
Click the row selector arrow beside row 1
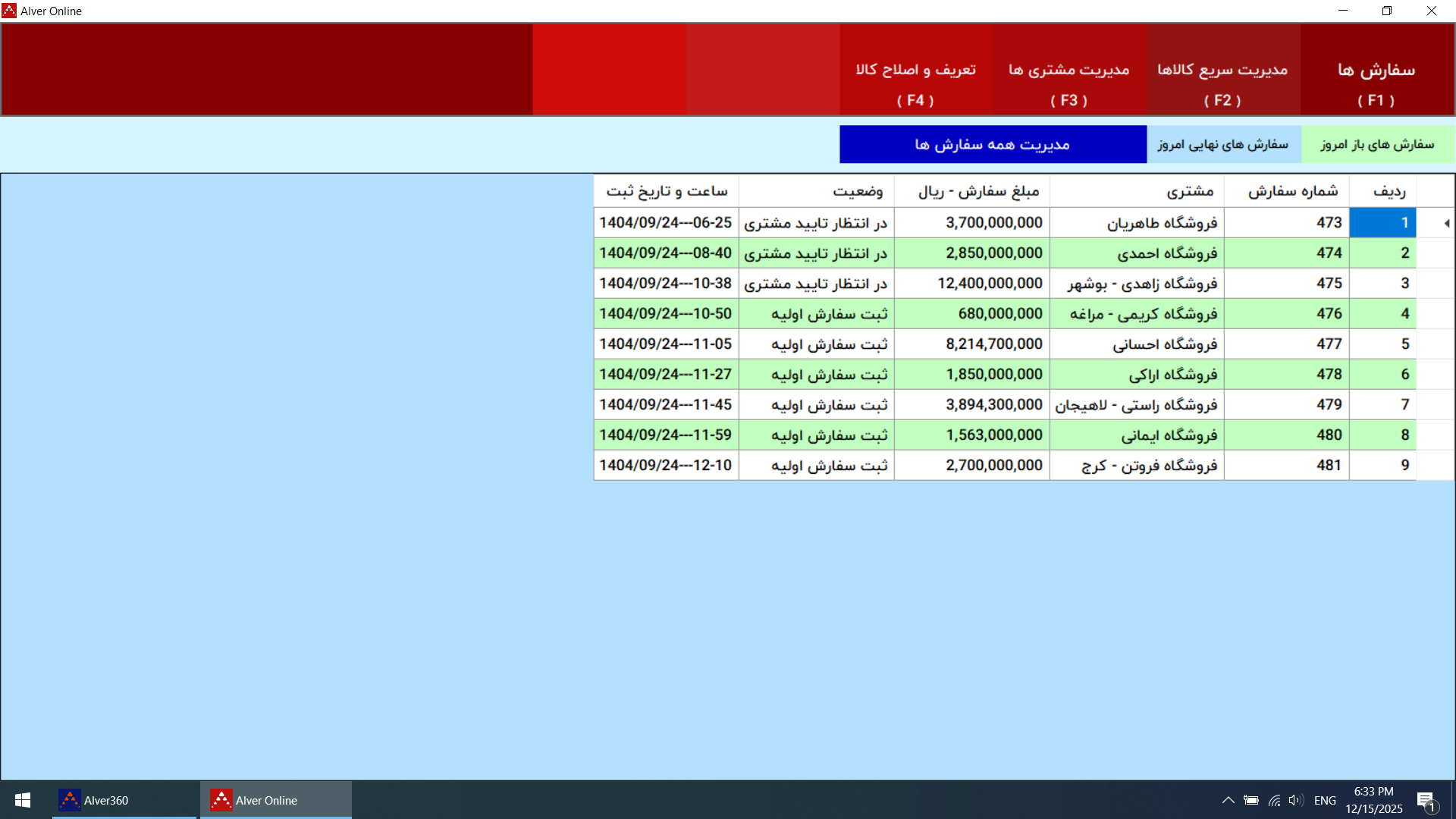pyautogui.click(x=1448, y=222)
